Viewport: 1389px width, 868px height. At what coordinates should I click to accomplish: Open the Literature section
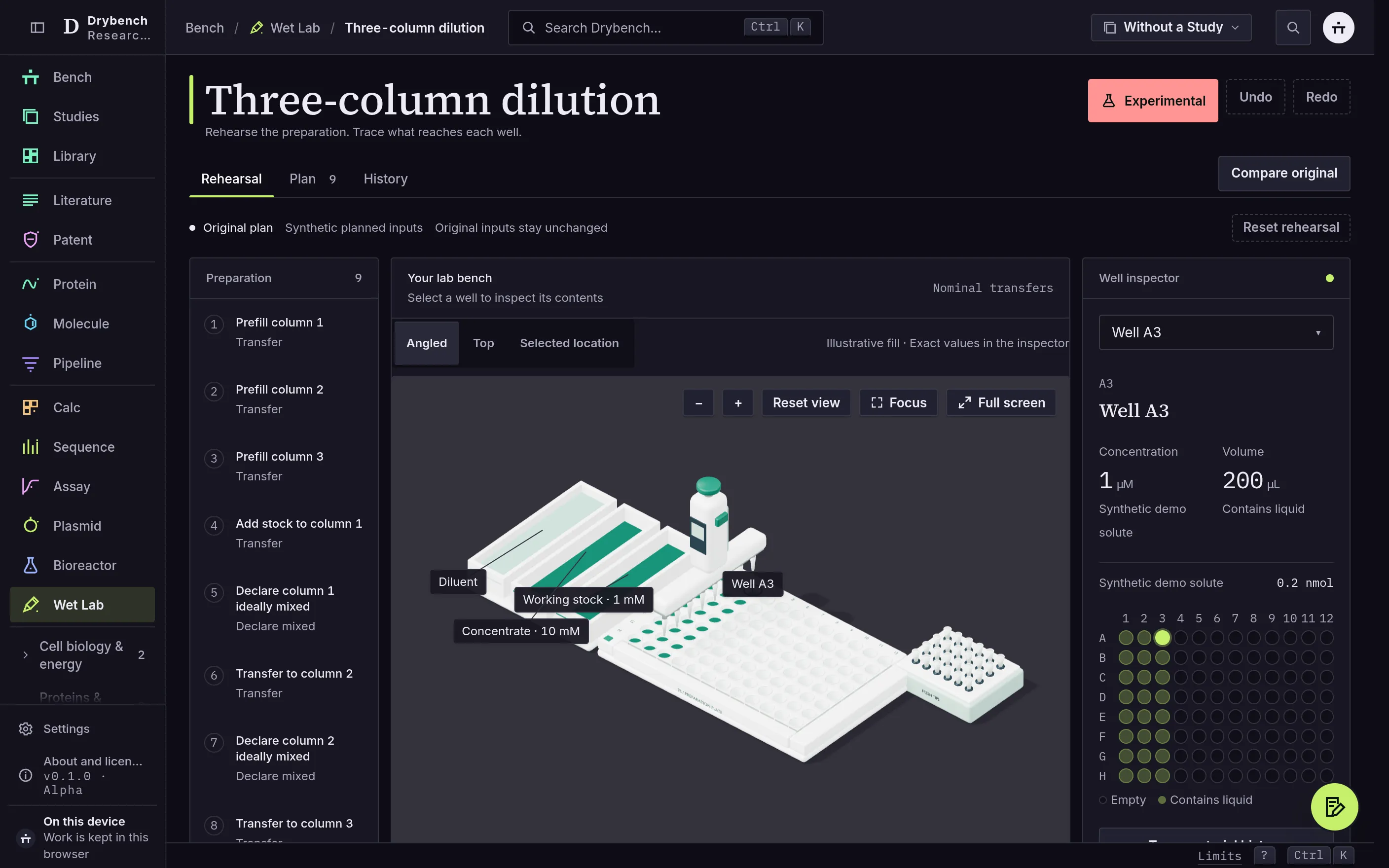tap(82, 200)
